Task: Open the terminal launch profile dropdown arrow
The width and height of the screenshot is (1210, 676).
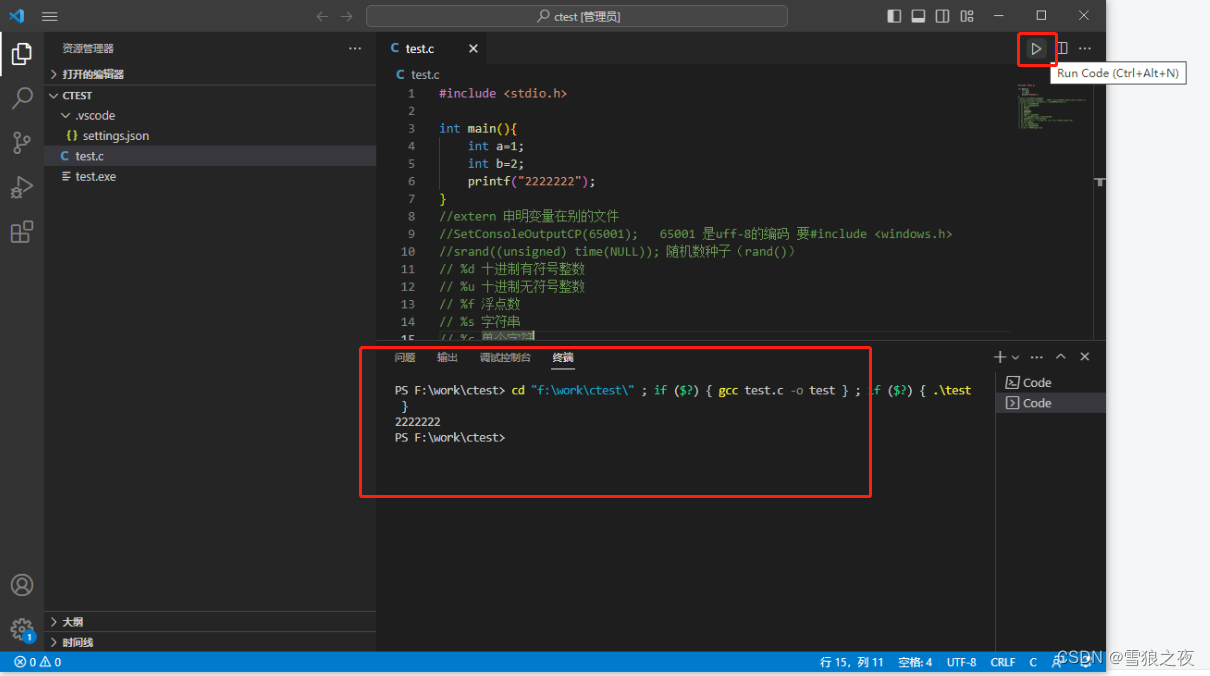Action: click(1015, 357)
